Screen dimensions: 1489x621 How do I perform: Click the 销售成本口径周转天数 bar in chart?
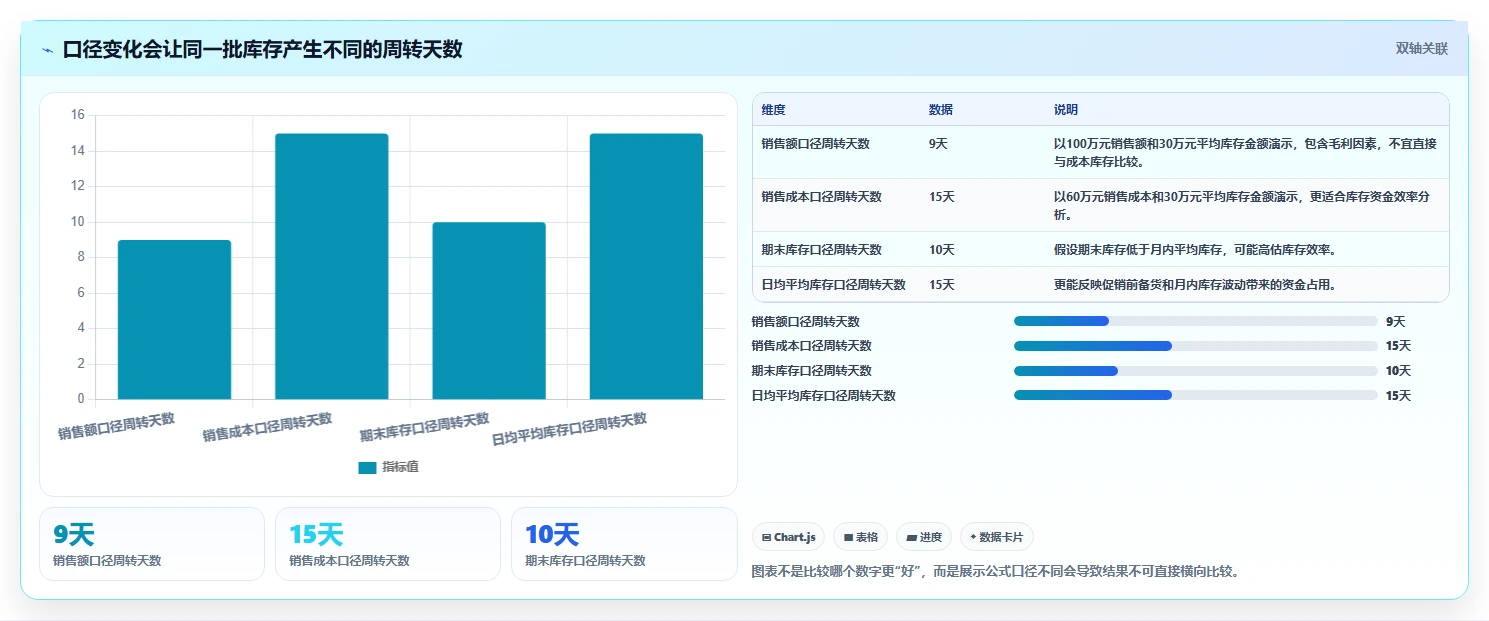point(331,267)
